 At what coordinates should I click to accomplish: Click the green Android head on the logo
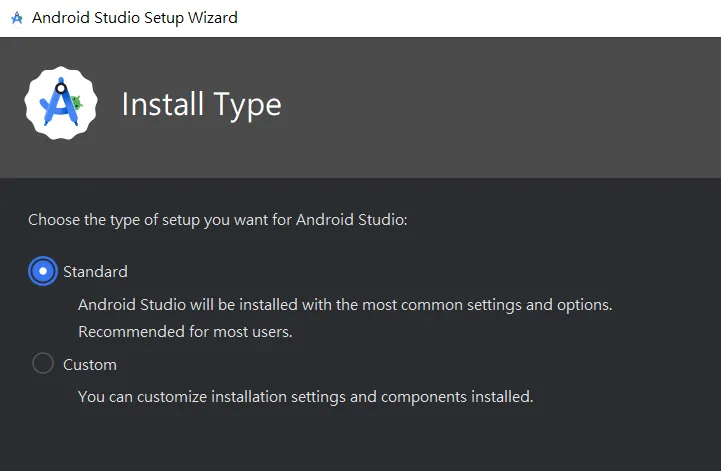point(76,101)
